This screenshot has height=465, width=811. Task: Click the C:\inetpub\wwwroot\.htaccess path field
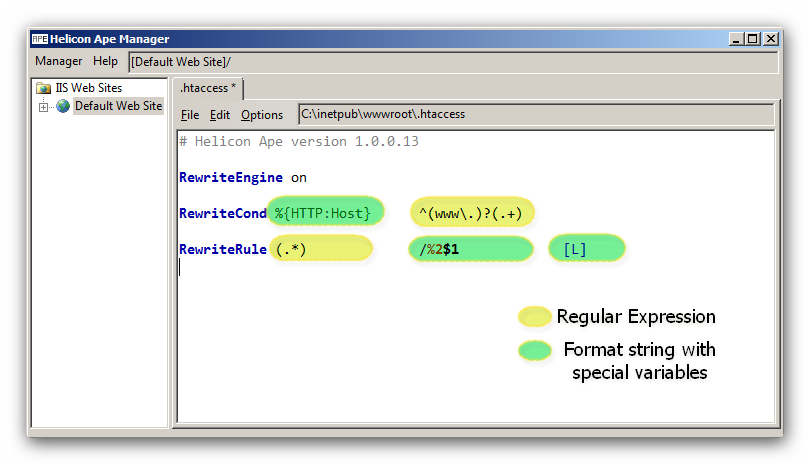point(536,114)
